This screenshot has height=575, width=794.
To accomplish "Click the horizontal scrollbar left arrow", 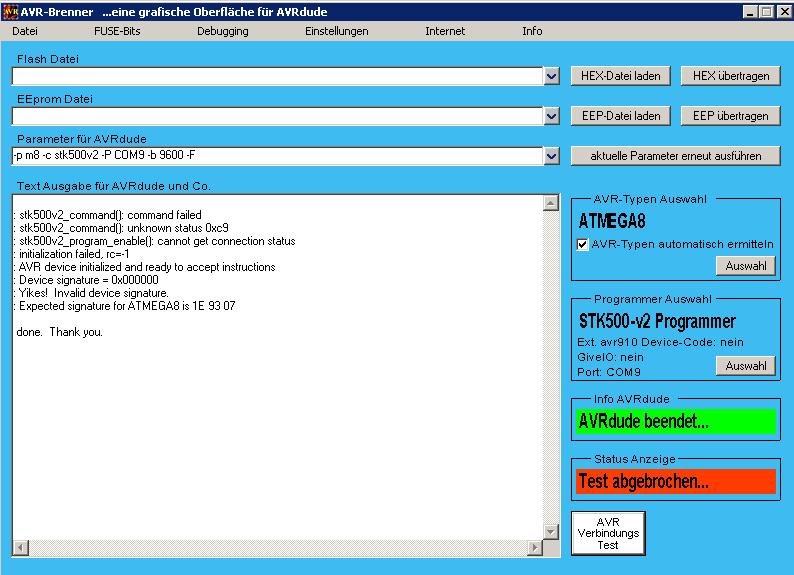I will 21,548.
